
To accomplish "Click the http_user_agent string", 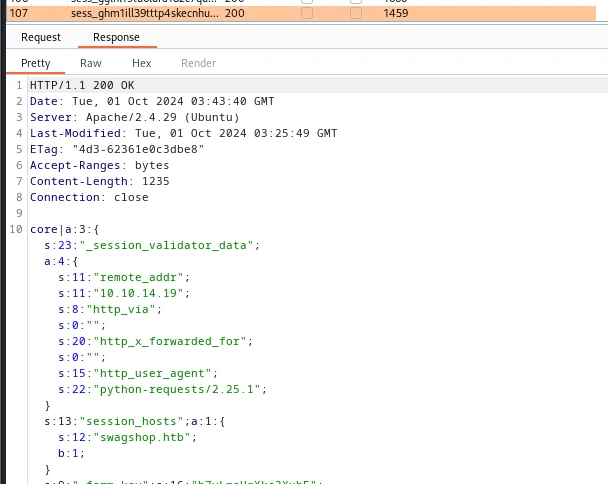I will 152,373.
